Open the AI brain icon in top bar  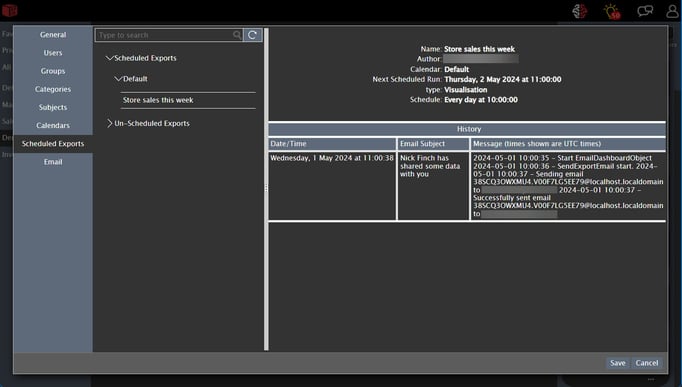coord(579,10)
